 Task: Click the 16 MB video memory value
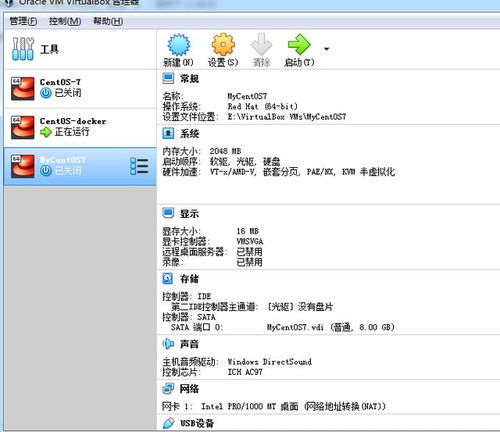click(x=248, y=231)
